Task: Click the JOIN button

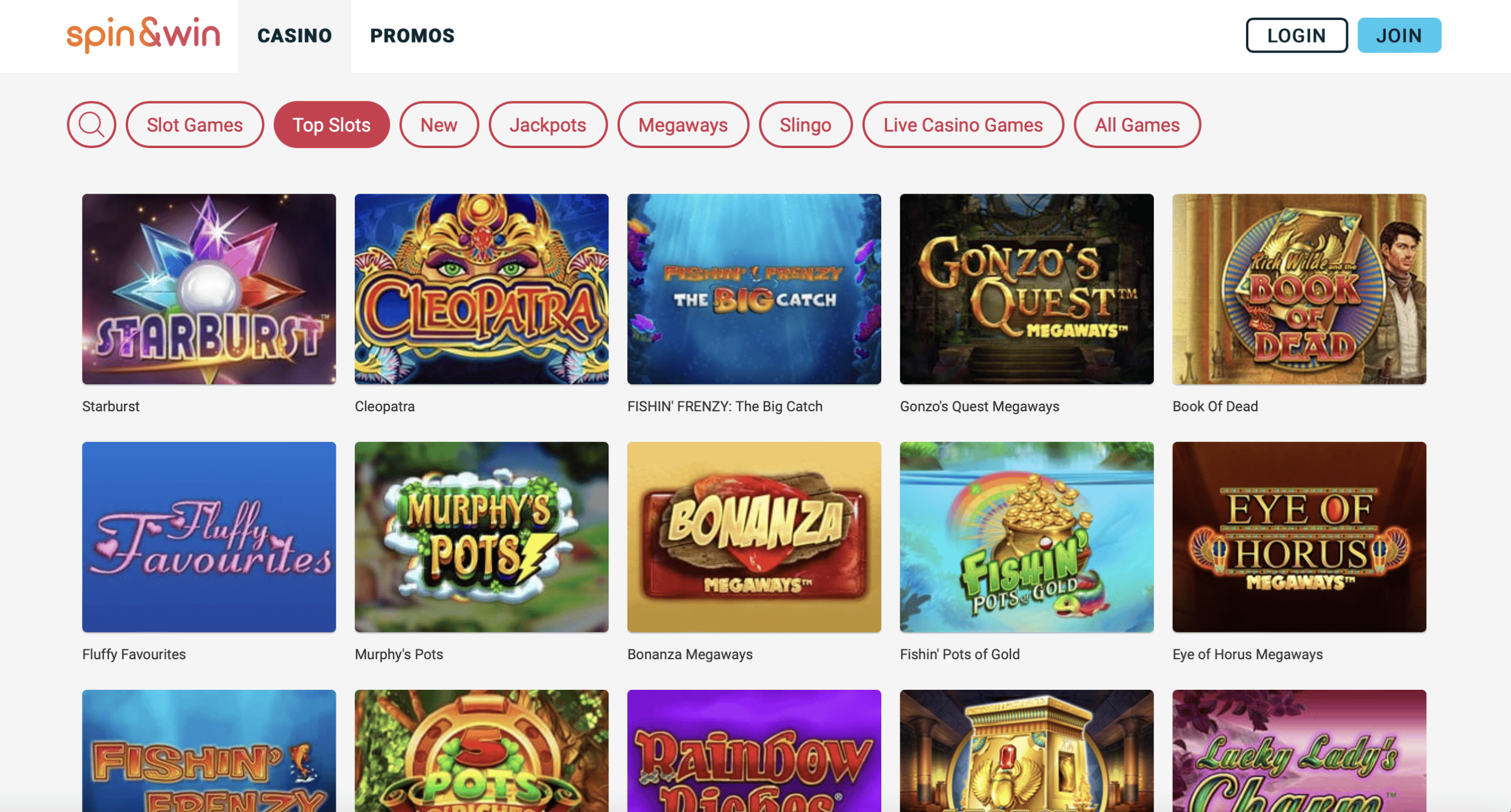Action: pyautogui.click(x=1399, y=35)
